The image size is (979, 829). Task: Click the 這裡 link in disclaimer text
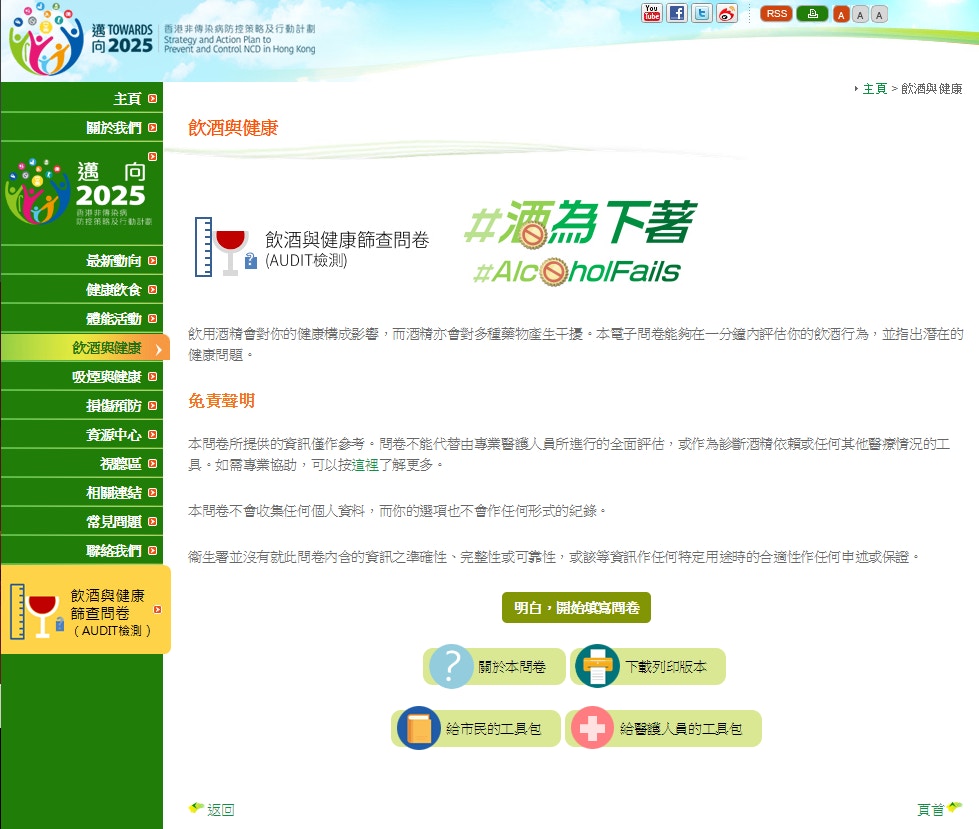coord(364,465)
